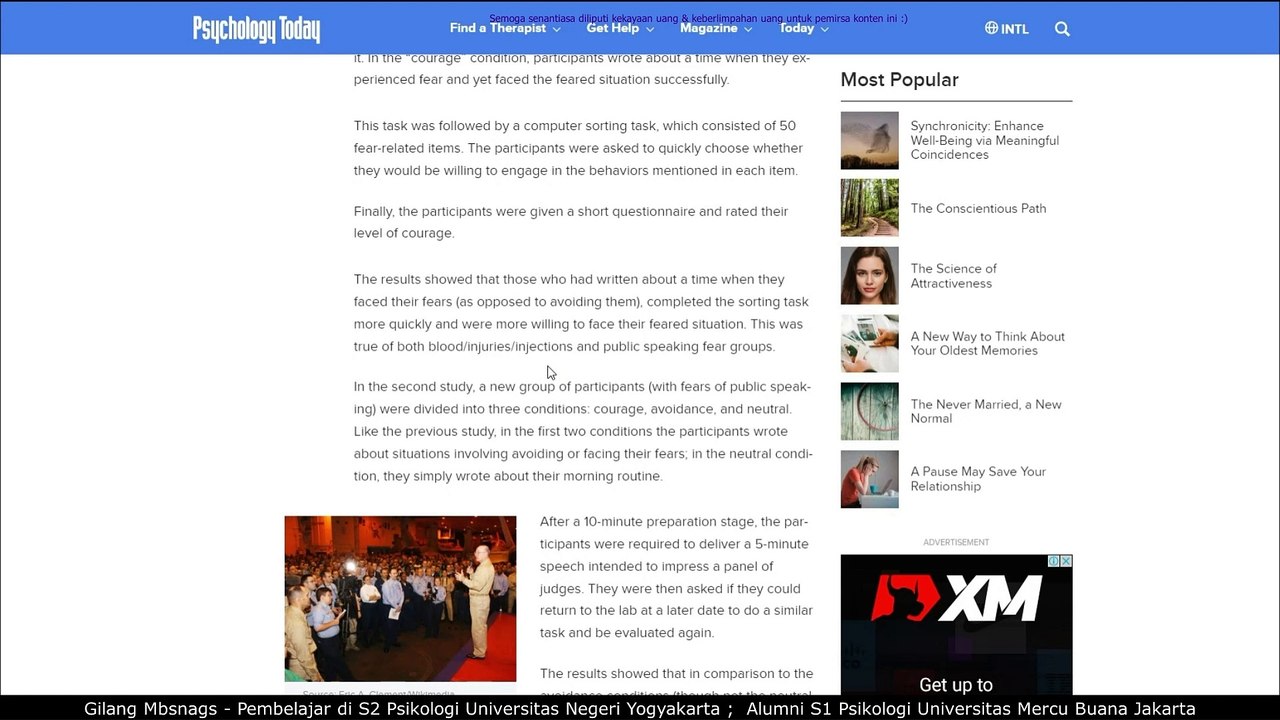Click paragraph starting "This task was followed"

point(578,148)
